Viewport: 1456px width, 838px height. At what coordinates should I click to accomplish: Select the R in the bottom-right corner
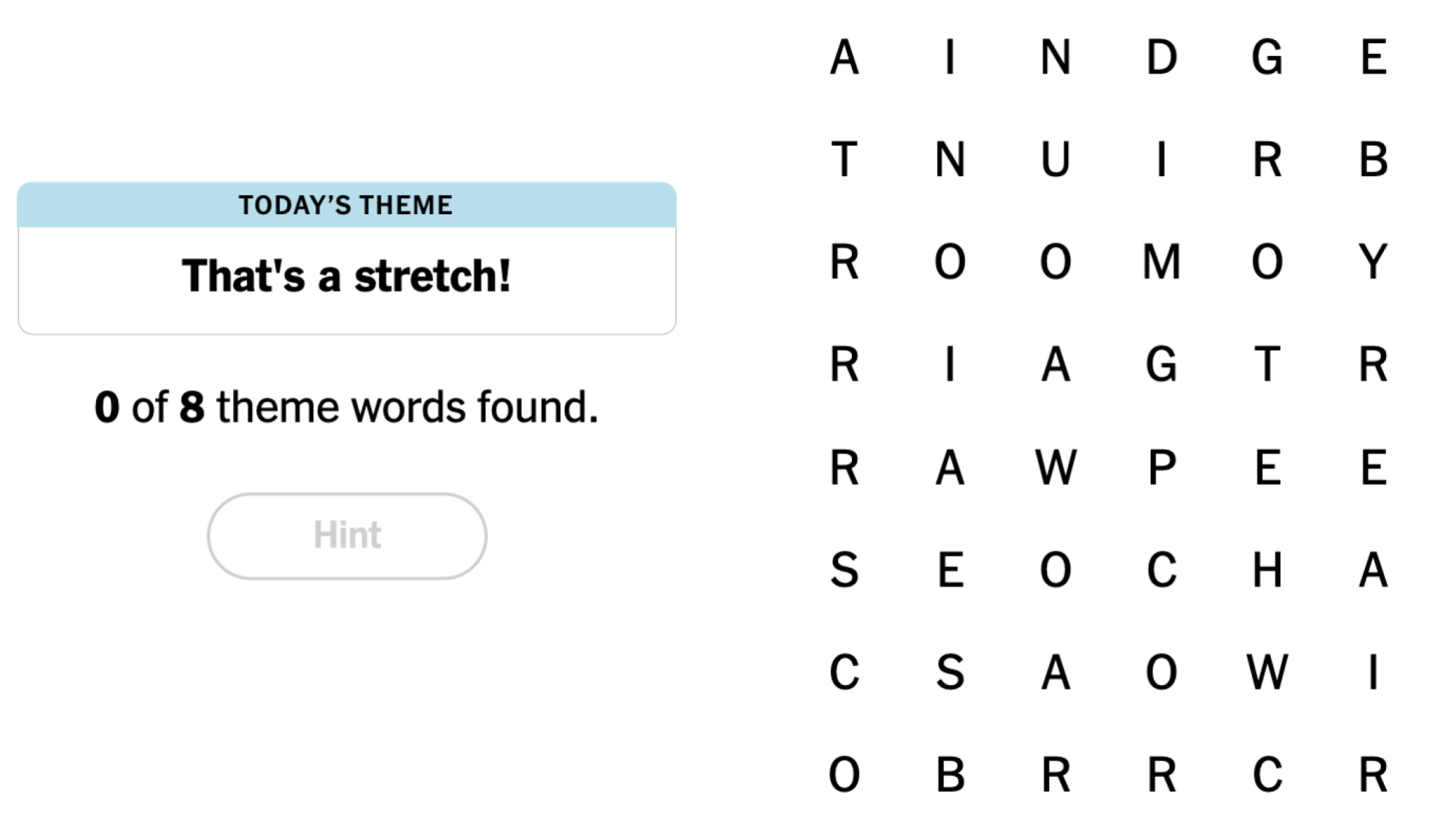coord(1373,775)
